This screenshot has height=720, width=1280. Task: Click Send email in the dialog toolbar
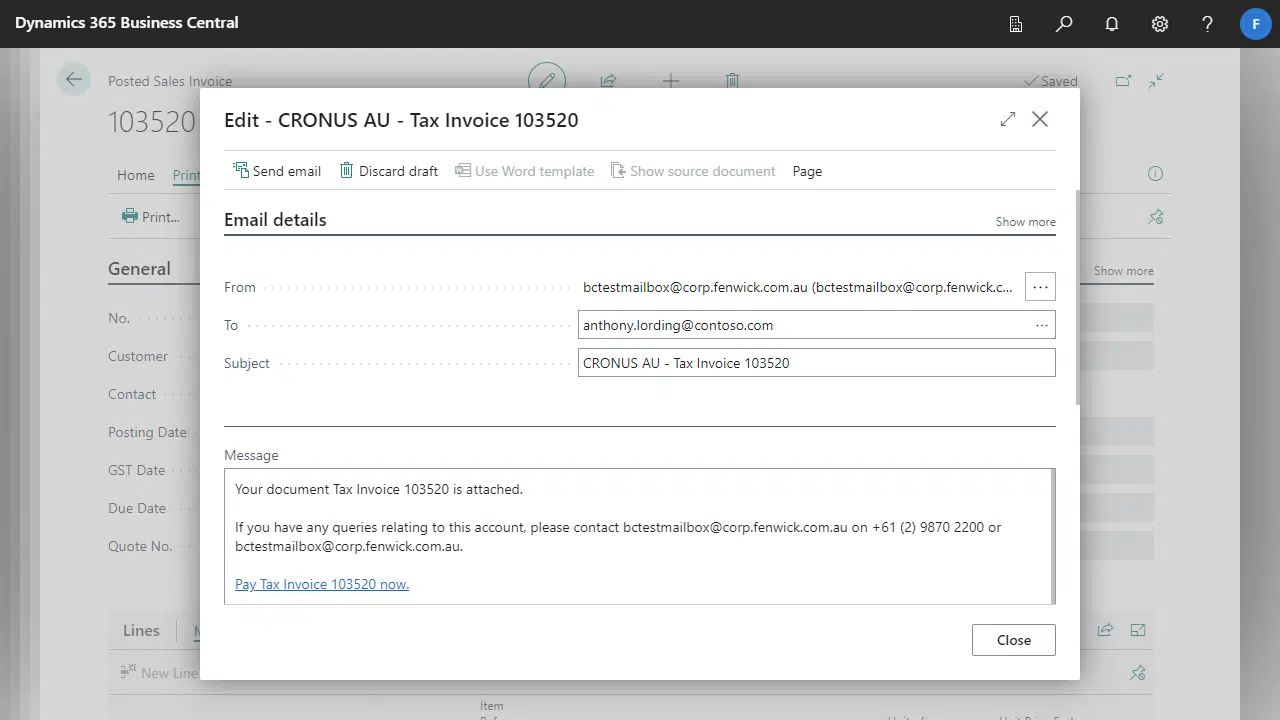click(277, 171)
